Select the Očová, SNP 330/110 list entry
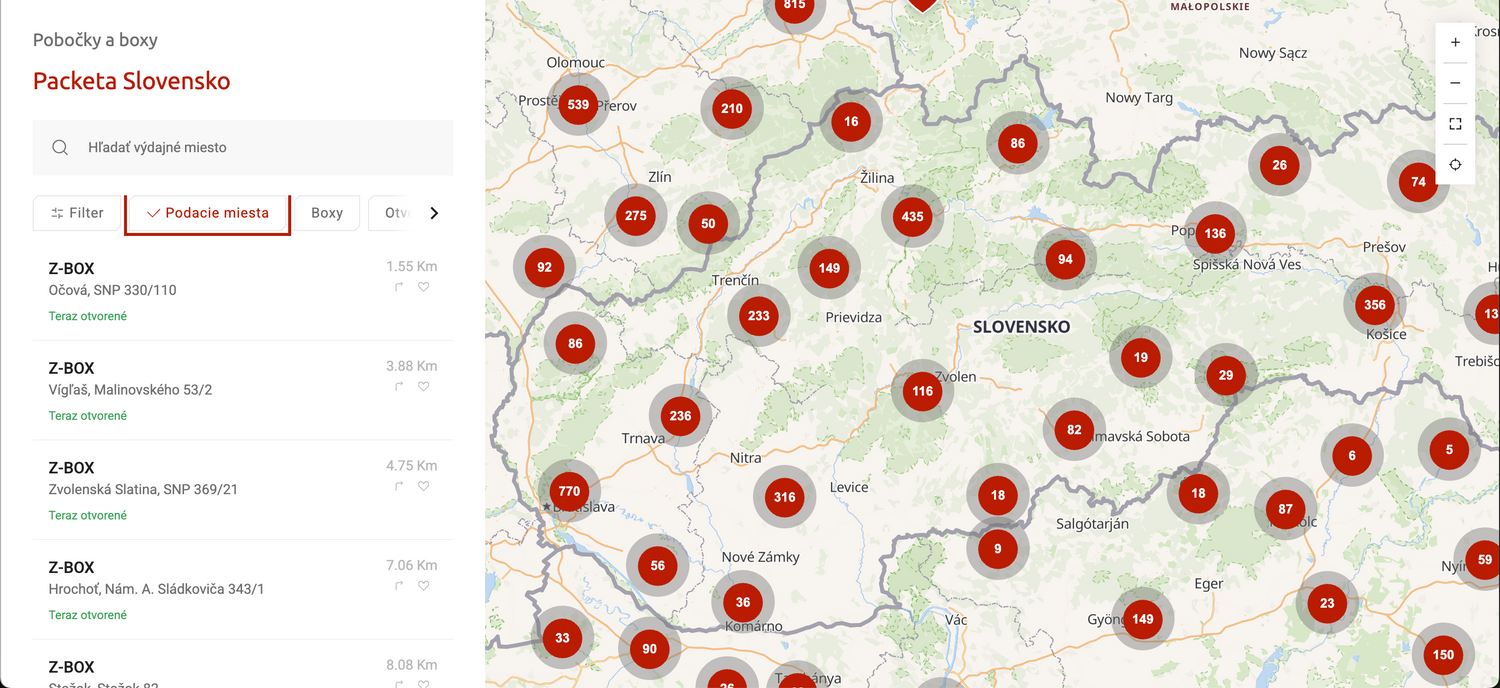Viewport: 1500px width, 688px height. pos(243,291)
